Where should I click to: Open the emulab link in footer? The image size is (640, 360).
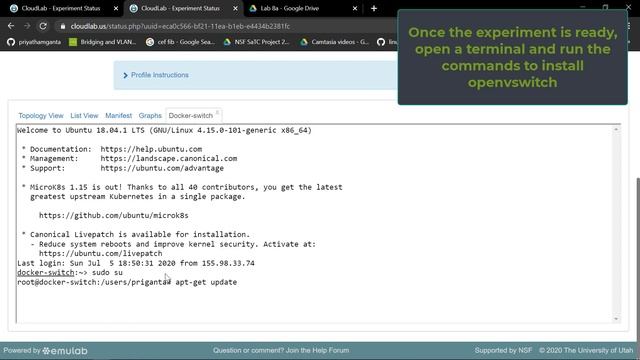click(x=65, y=351)
